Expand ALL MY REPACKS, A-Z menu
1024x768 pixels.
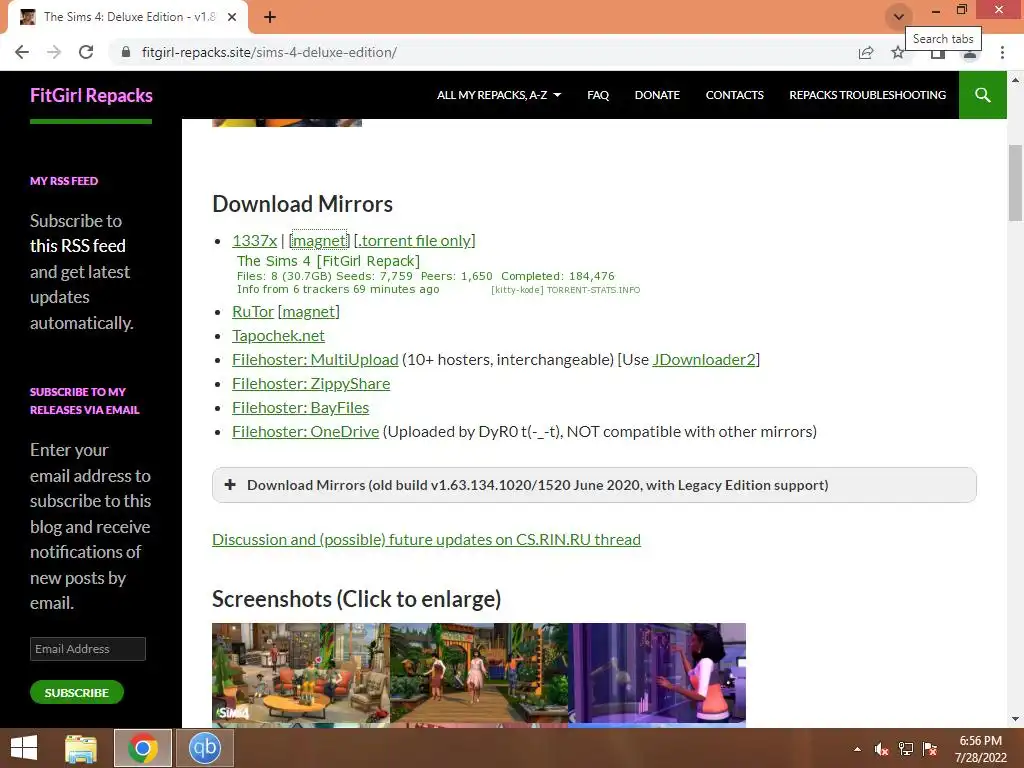(499, 95)
